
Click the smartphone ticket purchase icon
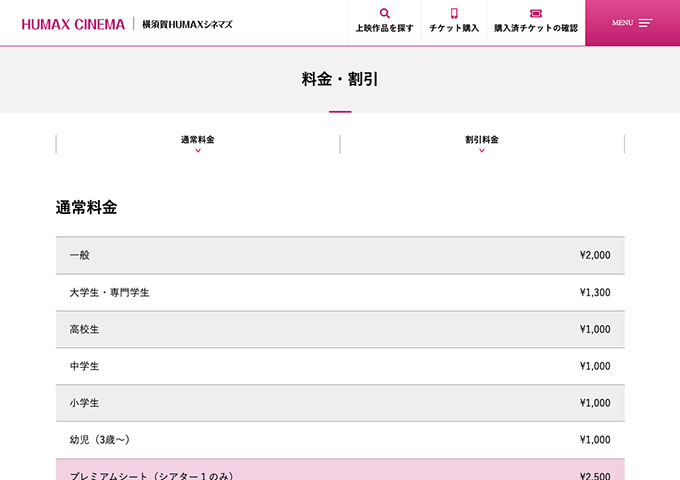pos(454,13)
